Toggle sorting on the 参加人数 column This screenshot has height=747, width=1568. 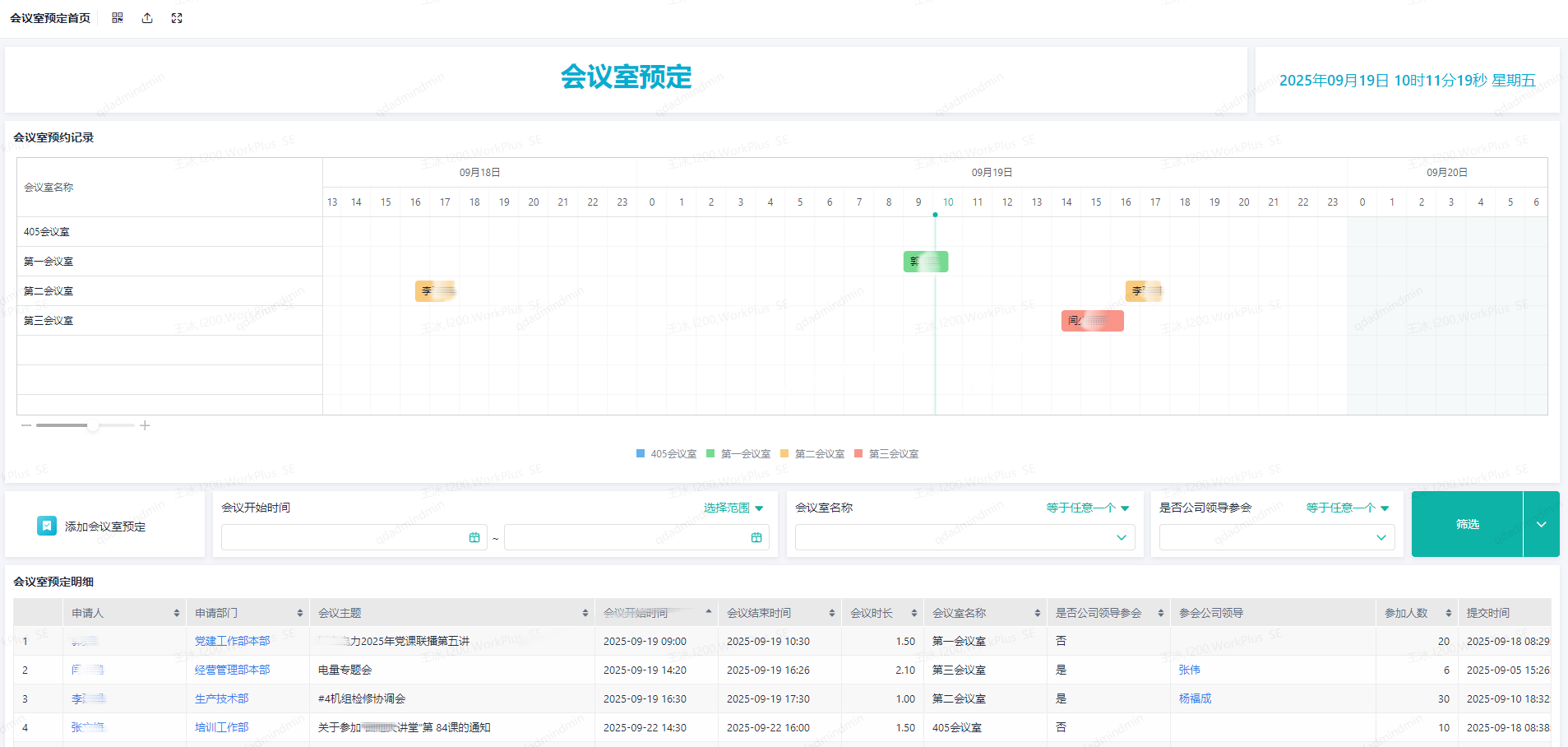pyautogui.click(x=1450, y=612)
